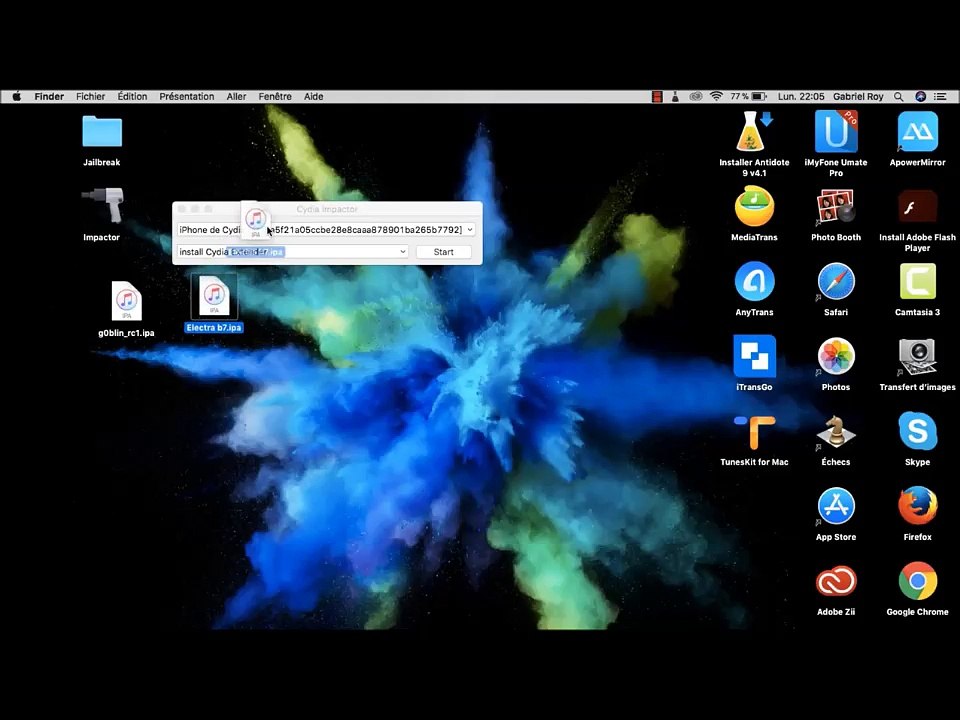Open Photo Booth shortcut
The height and width of the screenshot is (720, 960).
coord(836,206)
